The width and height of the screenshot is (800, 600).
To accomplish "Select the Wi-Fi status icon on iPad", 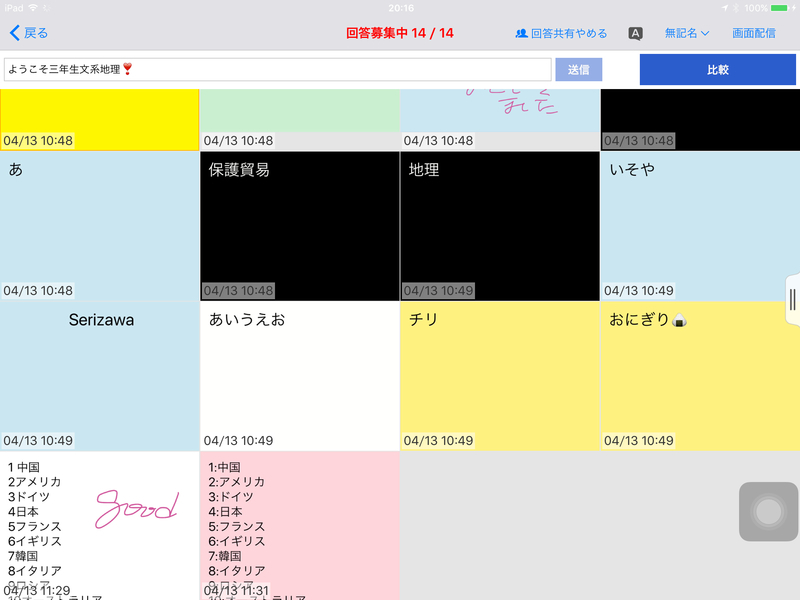I will (34, 8).
